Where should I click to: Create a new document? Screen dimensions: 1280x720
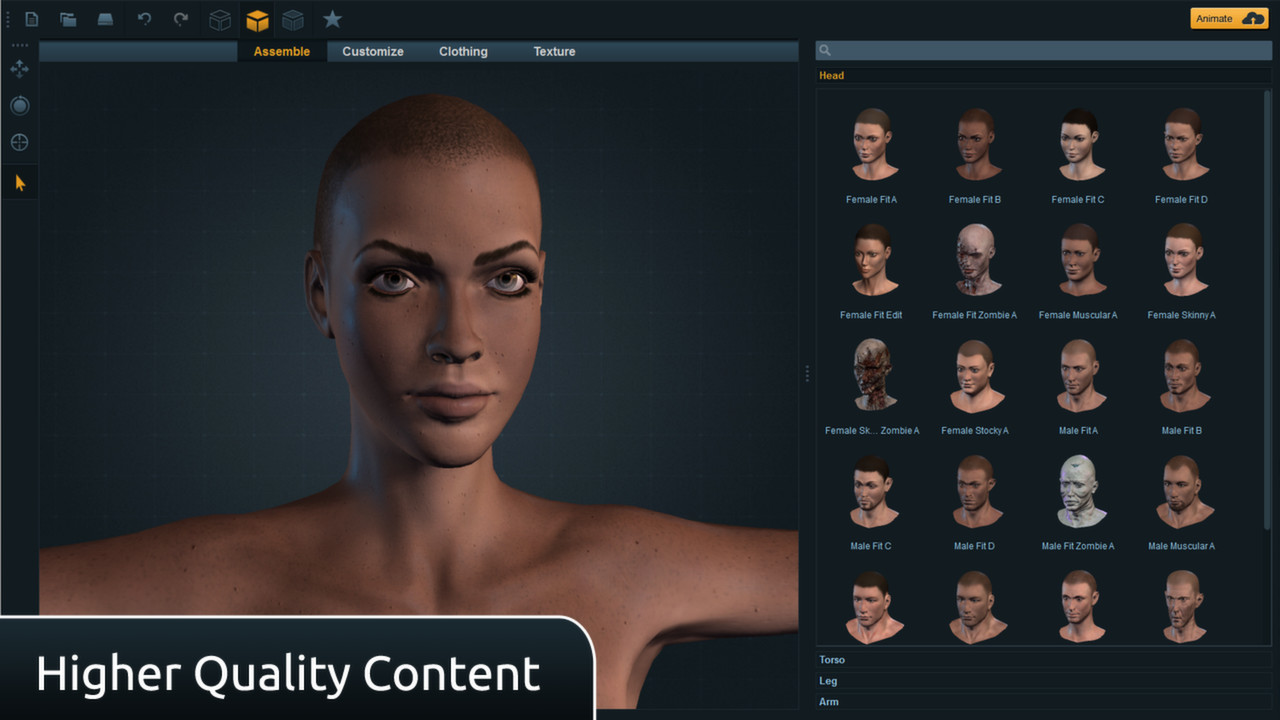coord(30,18)
